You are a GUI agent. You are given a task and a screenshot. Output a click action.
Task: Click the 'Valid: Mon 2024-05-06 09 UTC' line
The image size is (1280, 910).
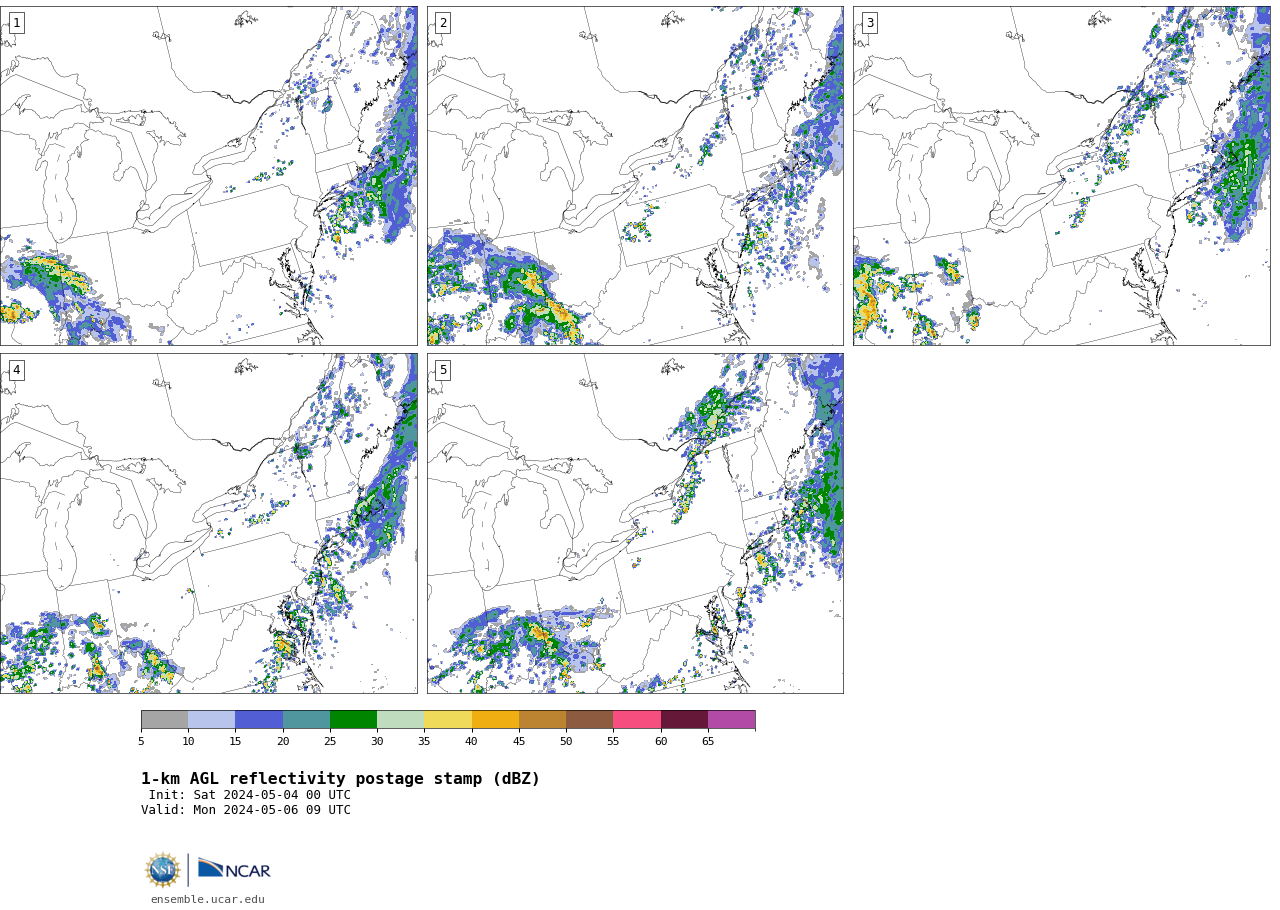pyautogui.click(x=246, y=810)
